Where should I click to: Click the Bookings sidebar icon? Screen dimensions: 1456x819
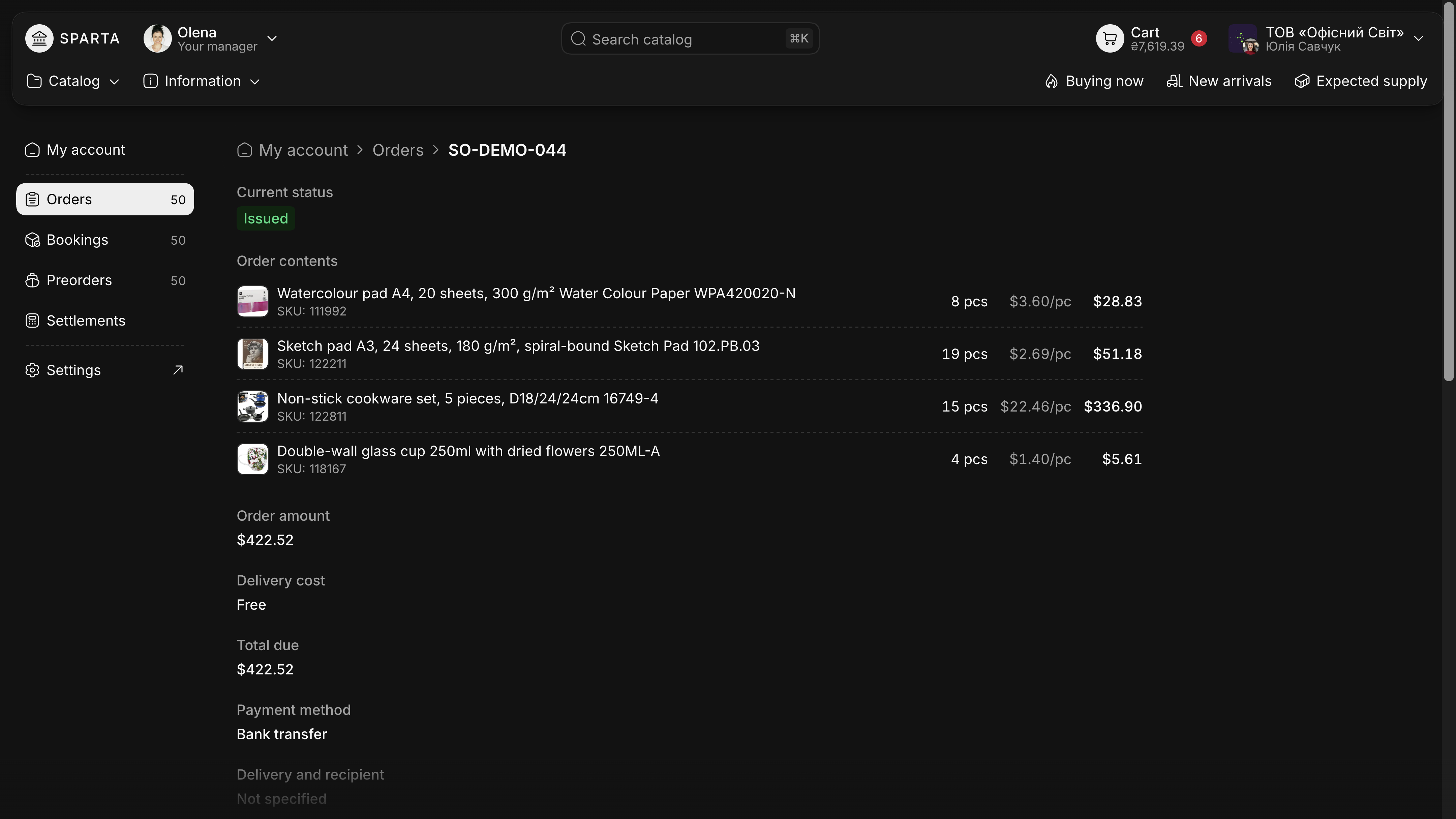32,240
